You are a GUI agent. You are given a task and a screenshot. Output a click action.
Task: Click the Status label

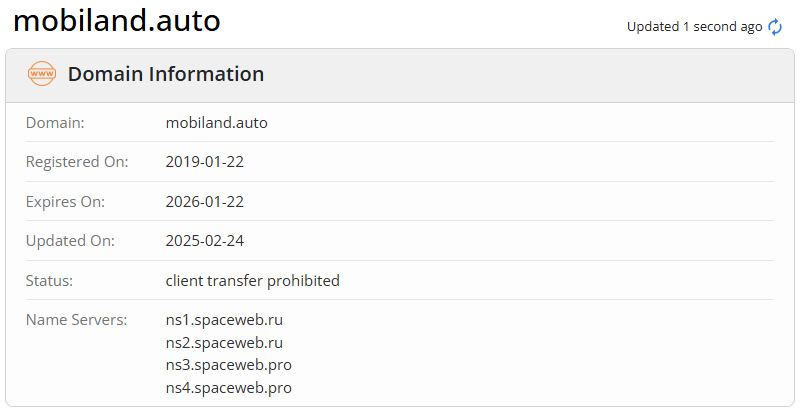(x=49, y=280)
